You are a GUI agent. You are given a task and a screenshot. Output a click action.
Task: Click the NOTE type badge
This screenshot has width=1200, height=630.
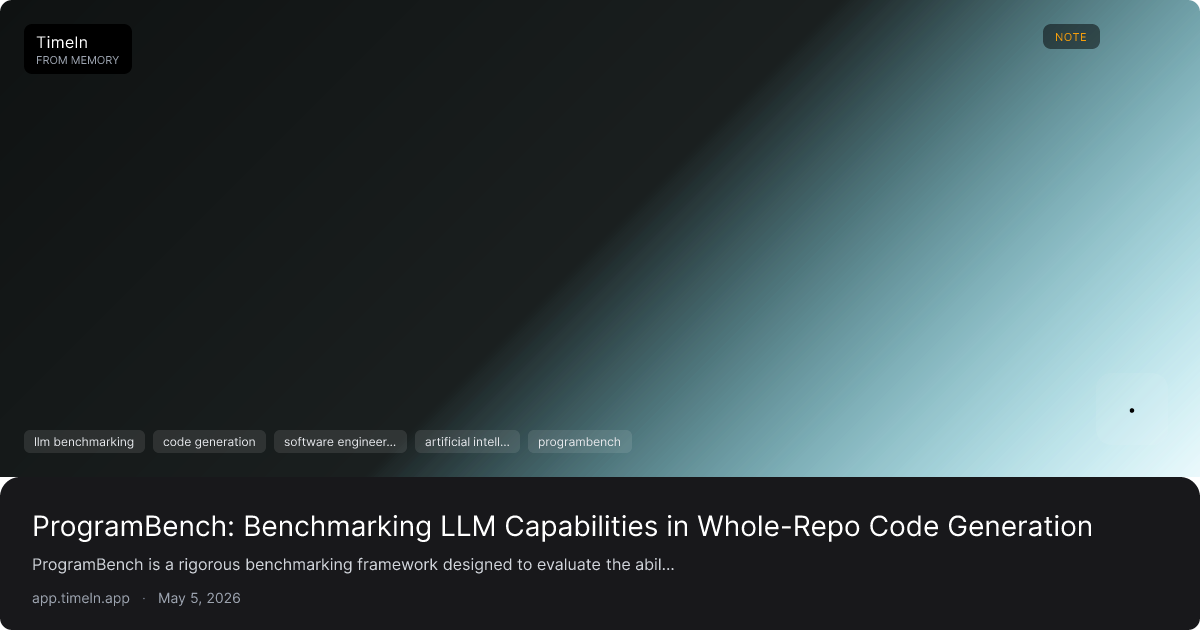click(x=1071, y=37)
